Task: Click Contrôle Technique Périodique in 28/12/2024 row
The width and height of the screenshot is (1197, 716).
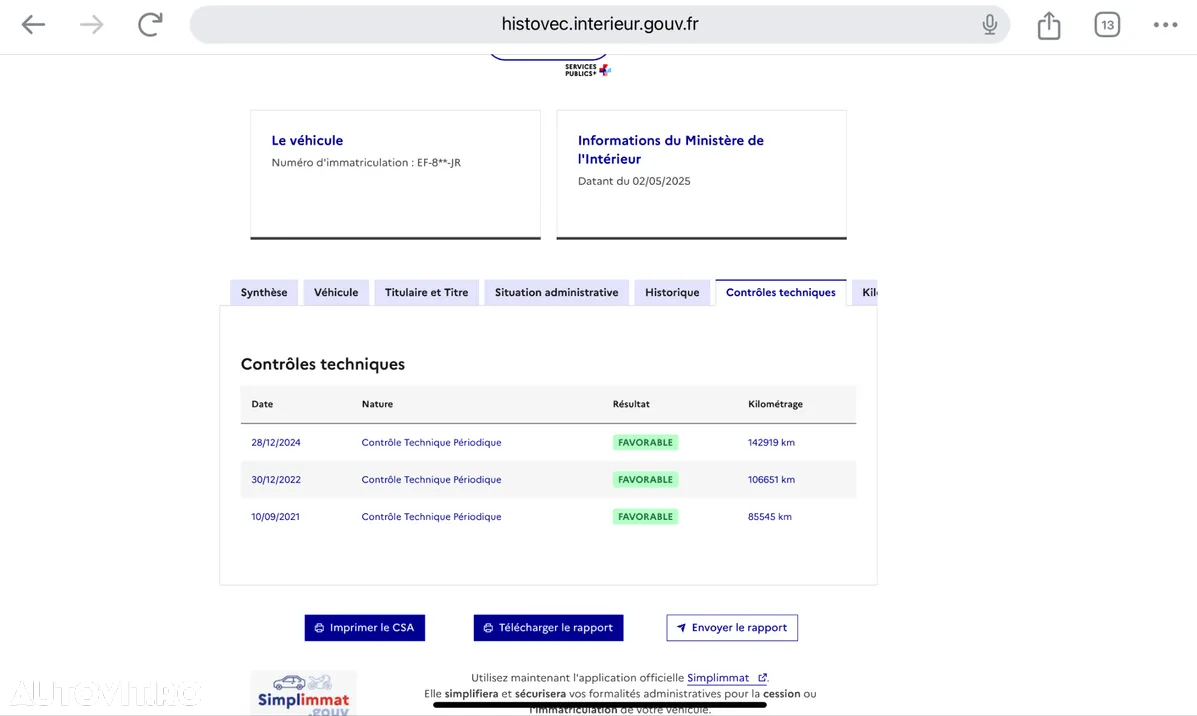Action: 431,442
